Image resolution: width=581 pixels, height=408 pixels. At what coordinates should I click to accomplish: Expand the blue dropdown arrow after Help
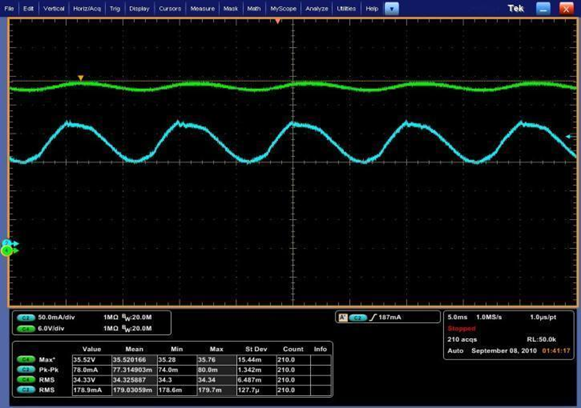(392, 9)
